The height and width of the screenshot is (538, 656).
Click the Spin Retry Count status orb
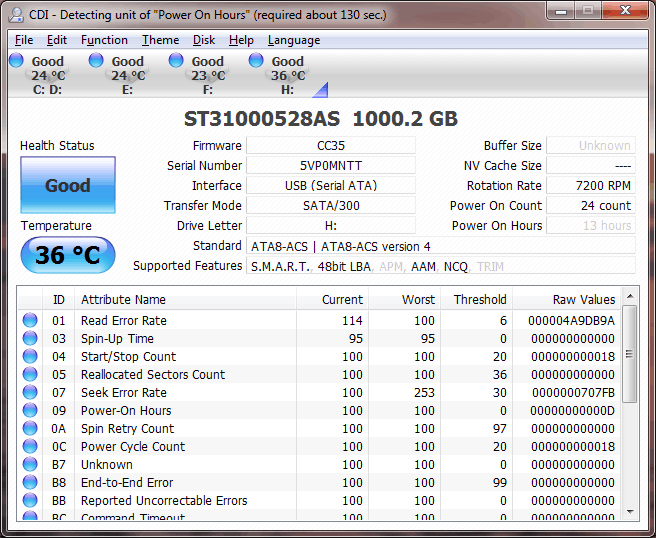click(30, 428)
